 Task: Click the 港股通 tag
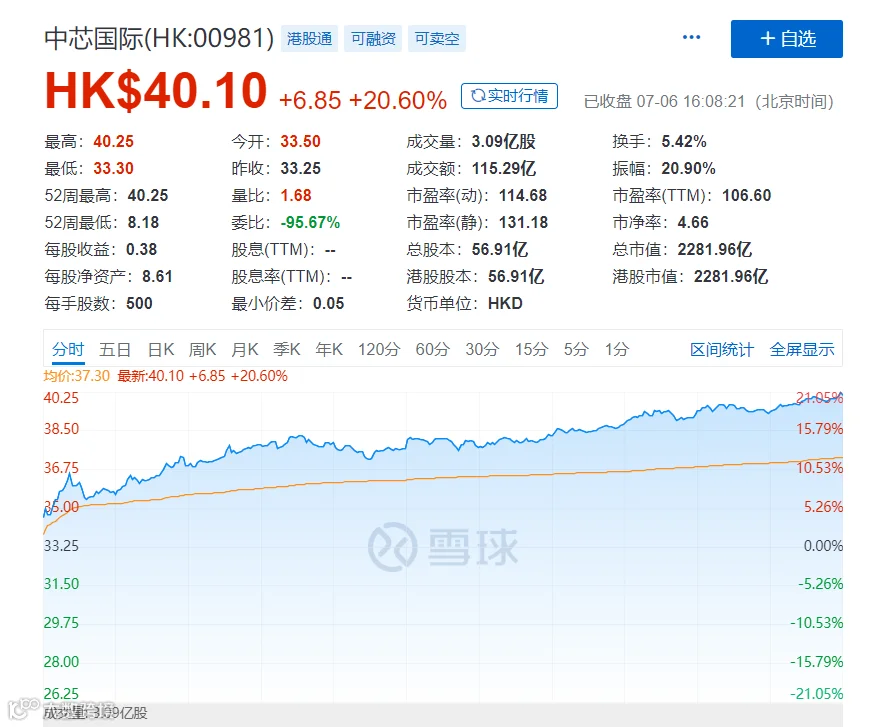point(310,39)
